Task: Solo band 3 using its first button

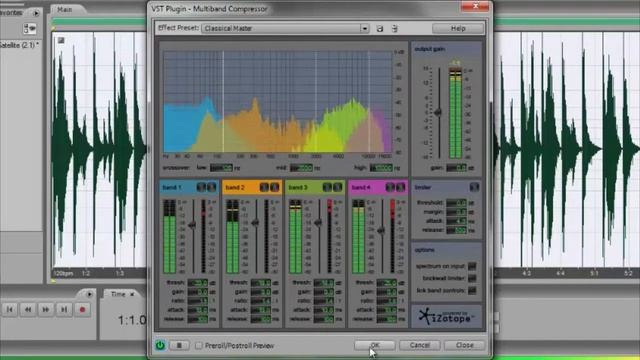Action: point(327,187)
